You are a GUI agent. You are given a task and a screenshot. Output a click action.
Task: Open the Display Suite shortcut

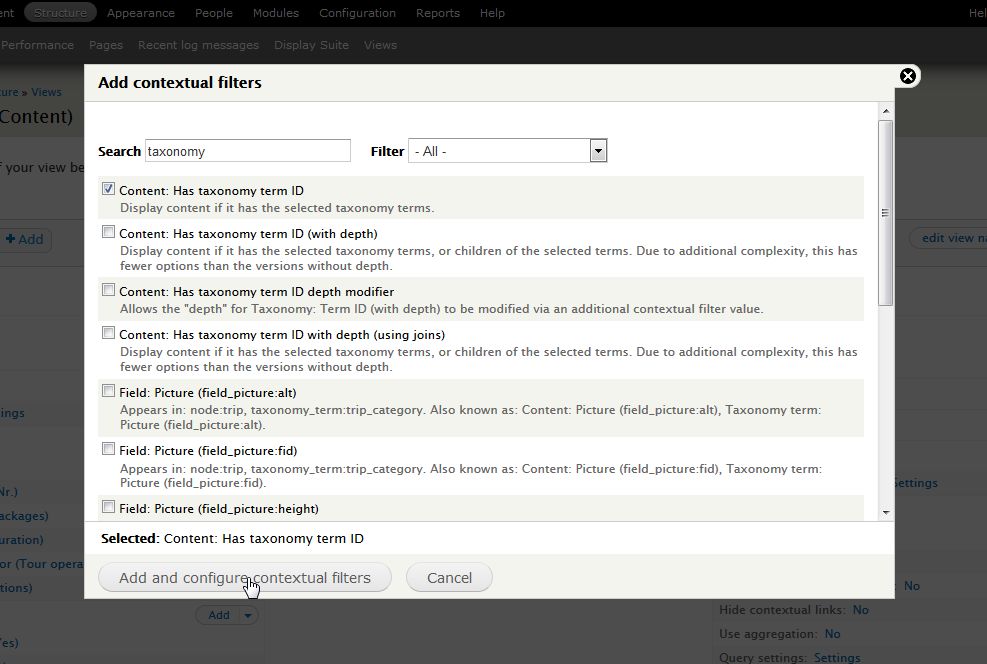(311, 45)
